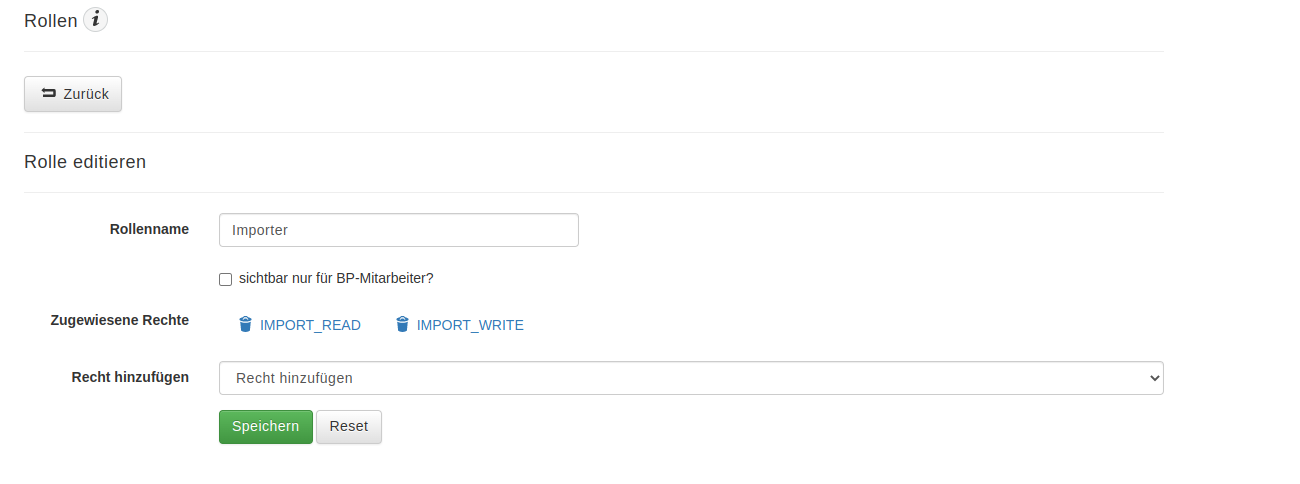The image size is (1300, 484).
Task: Click the word Importer inside the name field
Action: tap(260, 230)
